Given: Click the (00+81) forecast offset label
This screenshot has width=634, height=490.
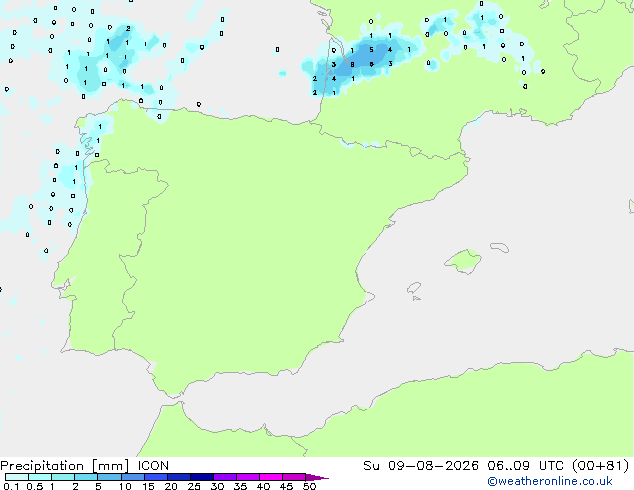Looking at the screenshot, I should coord(601,466).
